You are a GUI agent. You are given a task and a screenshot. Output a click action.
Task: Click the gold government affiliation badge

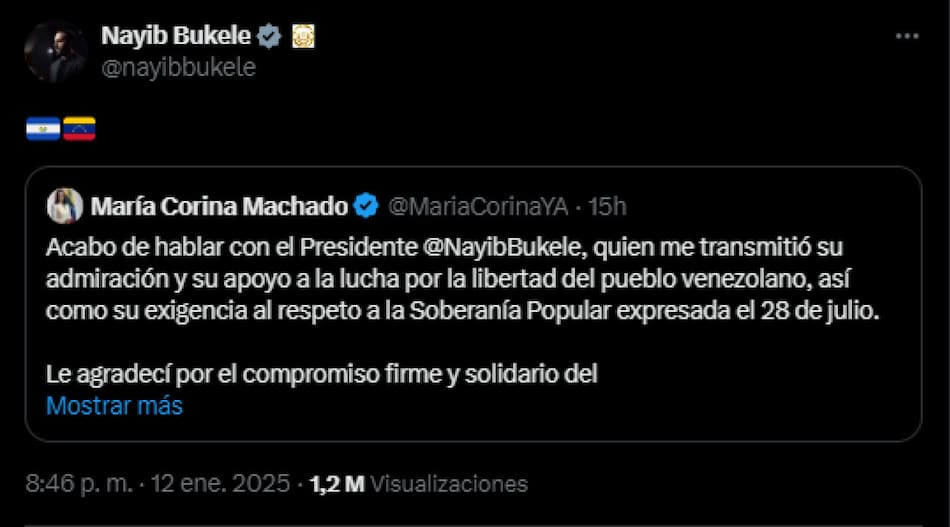[x=303, y=37]
